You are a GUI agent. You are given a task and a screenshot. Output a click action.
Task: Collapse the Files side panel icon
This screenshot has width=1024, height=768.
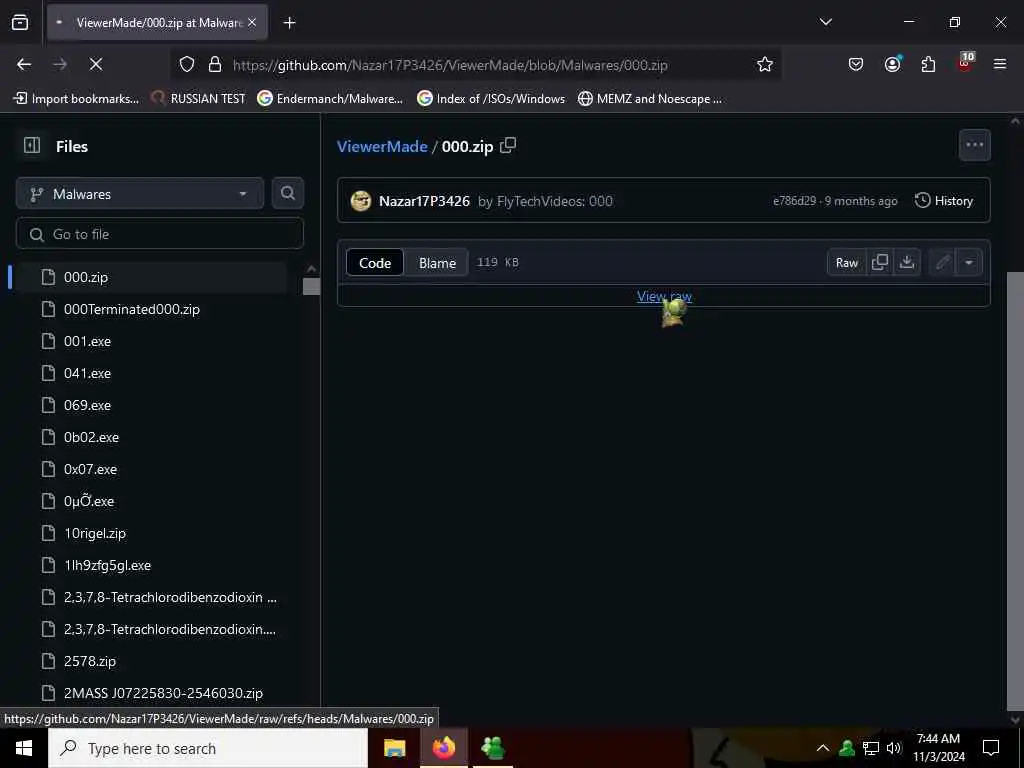(x=31, y=145)
